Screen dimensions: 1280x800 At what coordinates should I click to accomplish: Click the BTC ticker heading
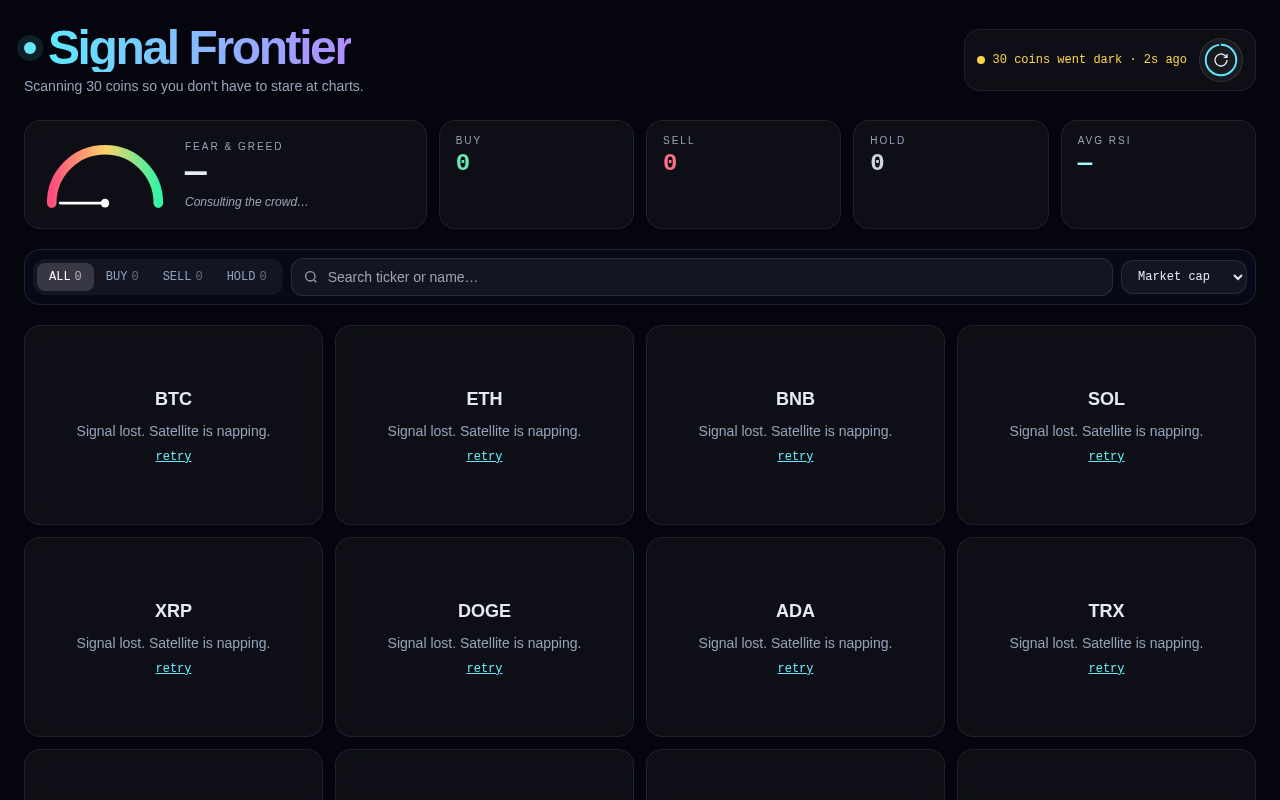(173, 399)
